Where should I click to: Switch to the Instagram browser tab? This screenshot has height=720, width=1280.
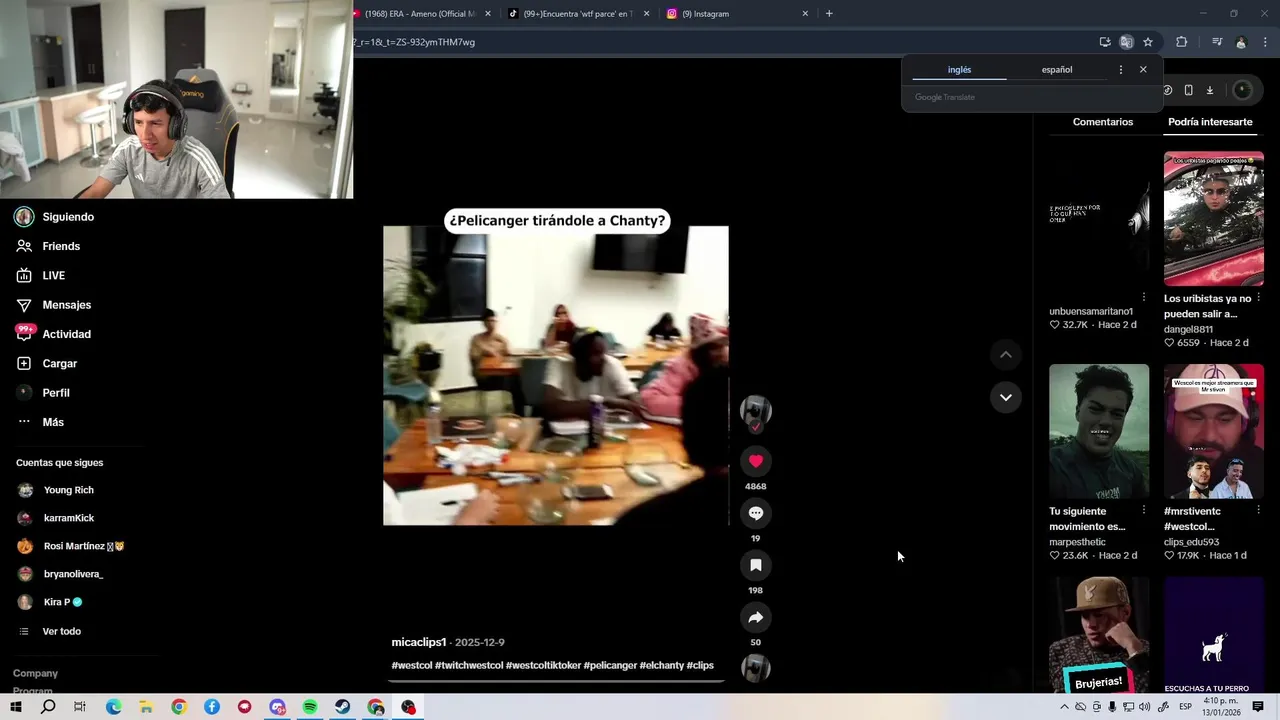click(x=739, y=14)
